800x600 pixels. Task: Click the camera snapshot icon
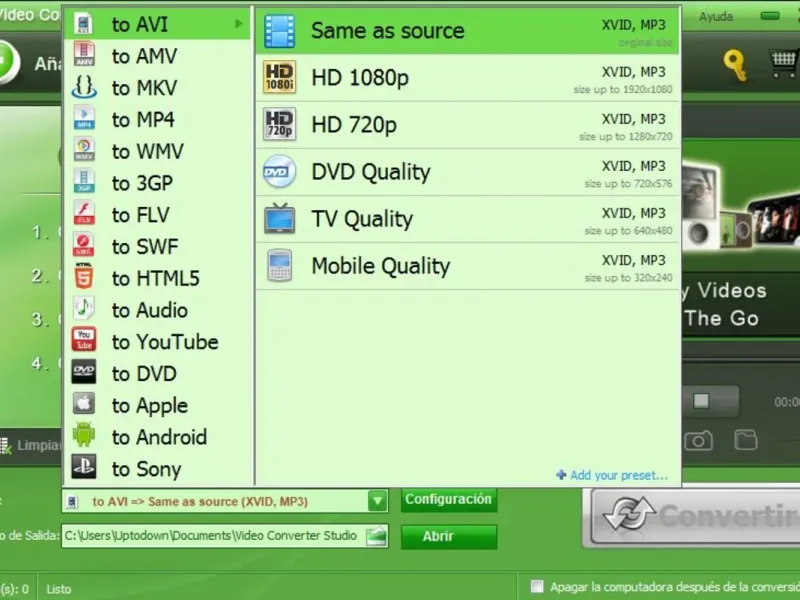point(698,441)
